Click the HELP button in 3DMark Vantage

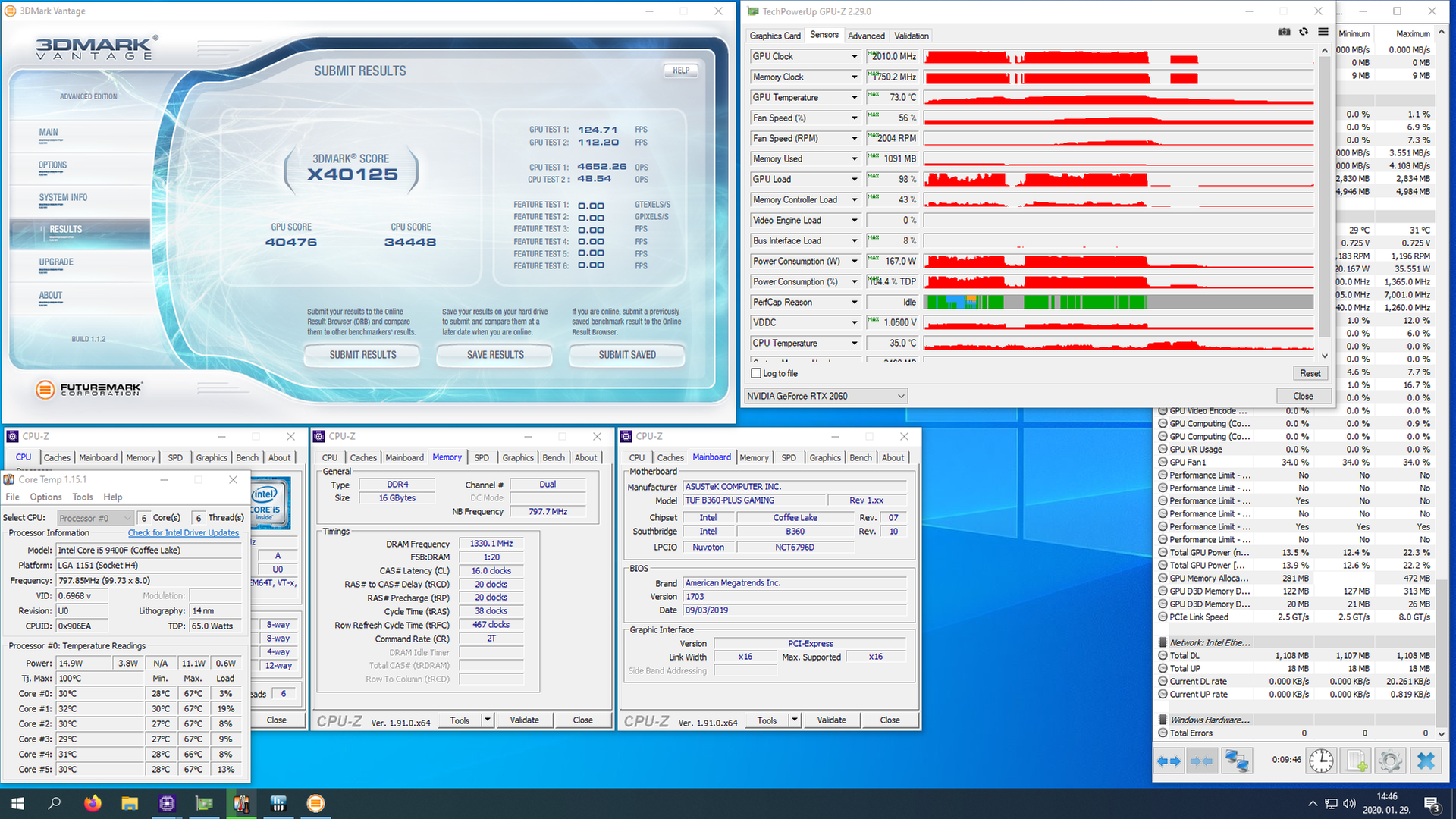(681, 71)
